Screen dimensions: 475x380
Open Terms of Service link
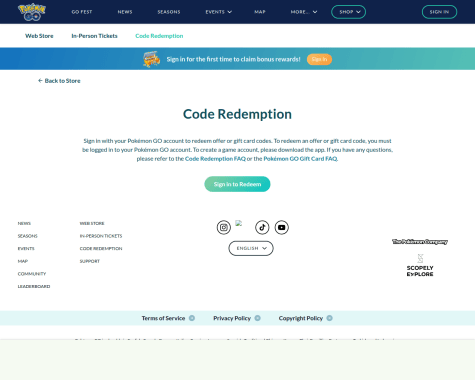(x=163, y=318)
